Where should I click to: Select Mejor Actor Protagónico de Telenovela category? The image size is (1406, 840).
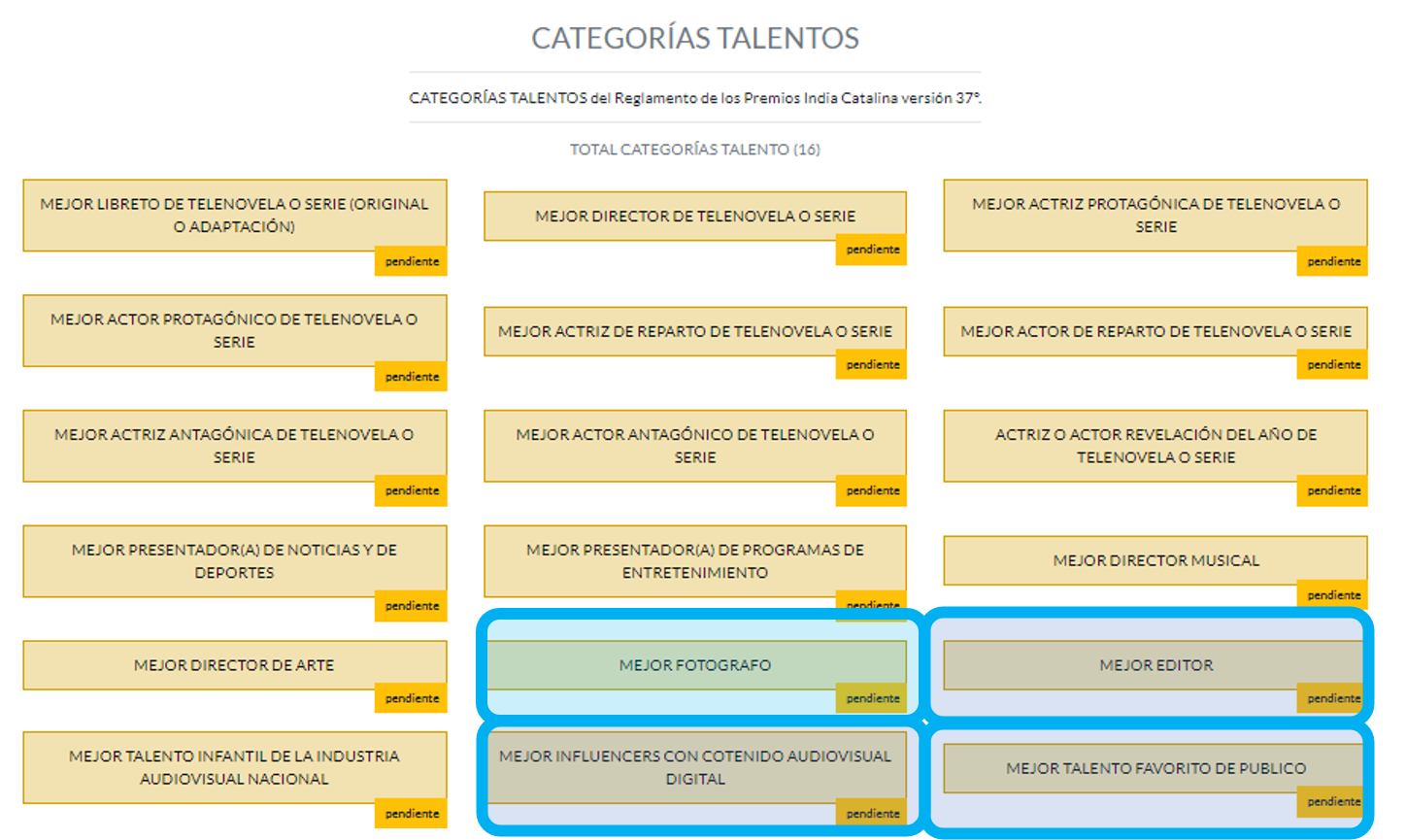tap(235, 330)
